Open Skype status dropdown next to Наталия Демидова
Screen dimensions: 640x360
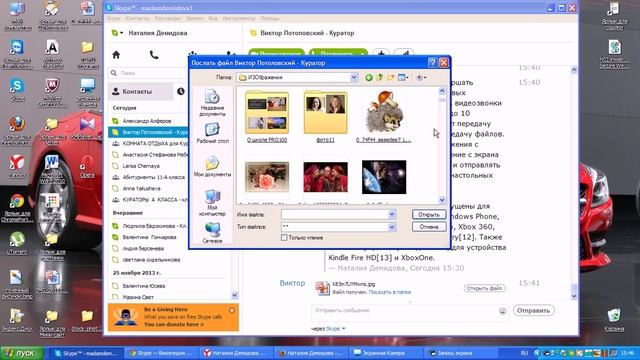pyautogui.click(x=118, y=33)
